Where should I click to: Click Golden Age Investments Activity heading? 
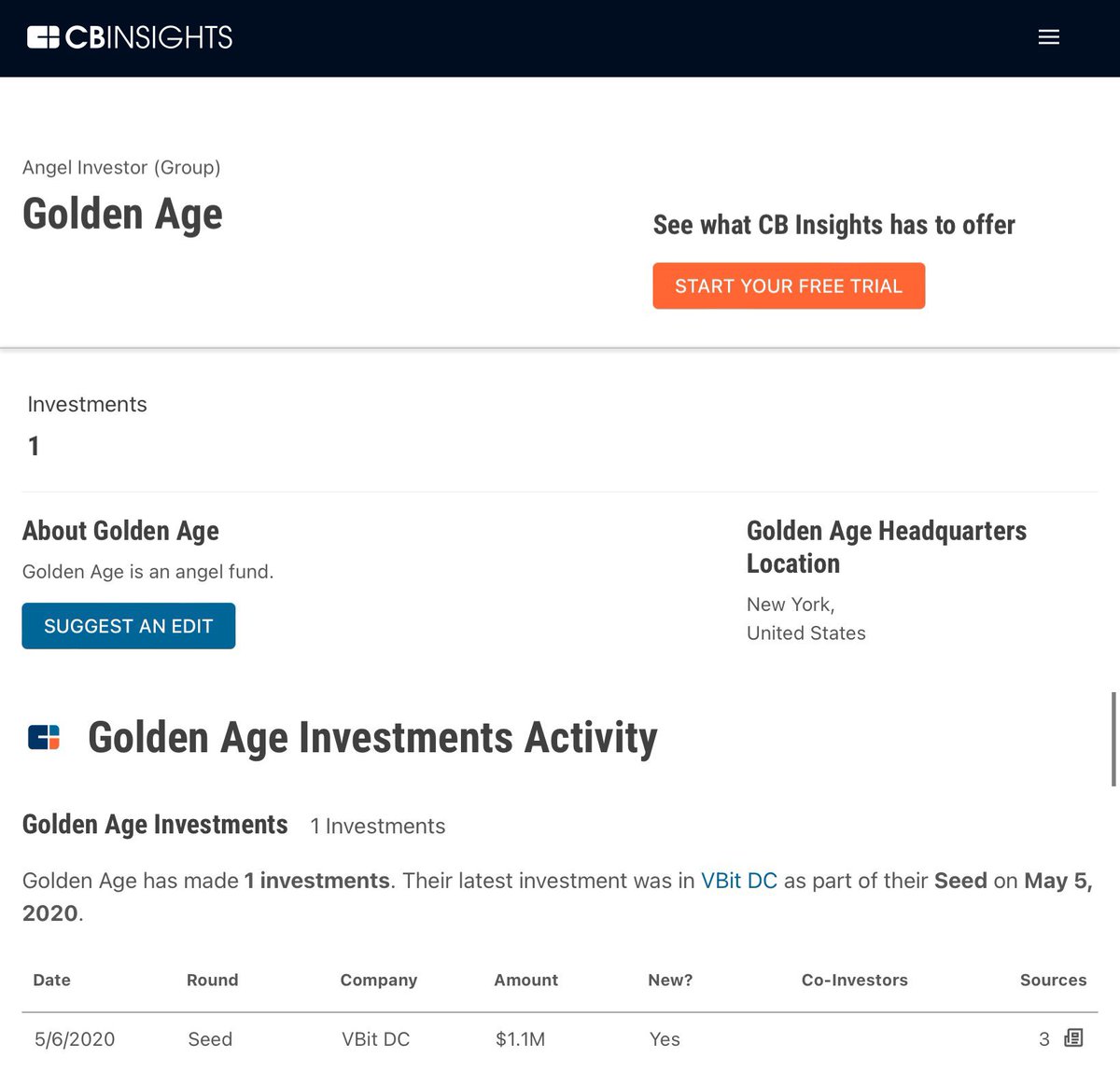pyautogui.click(x=372, y=738)
